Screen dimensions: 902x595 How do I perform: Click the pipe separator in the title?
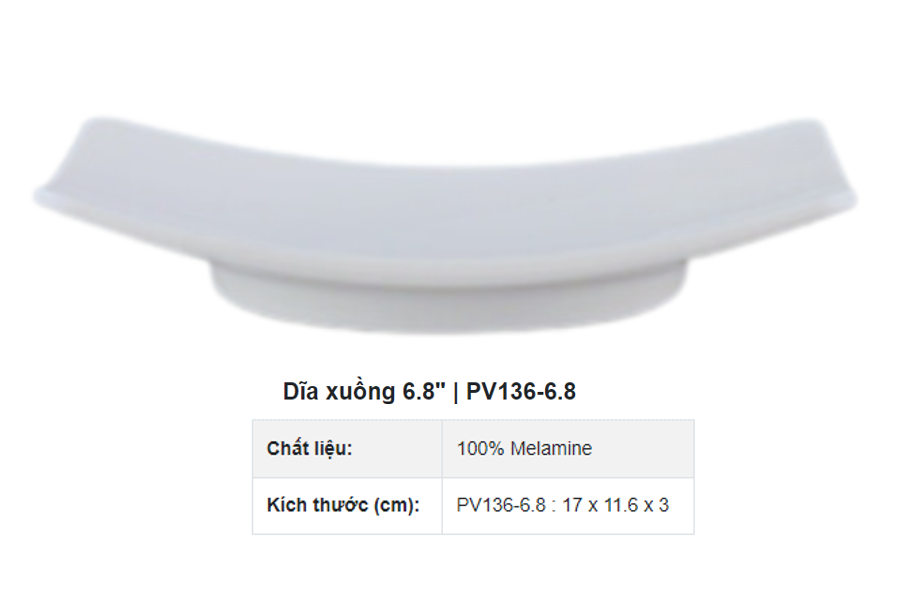[456, 392]
